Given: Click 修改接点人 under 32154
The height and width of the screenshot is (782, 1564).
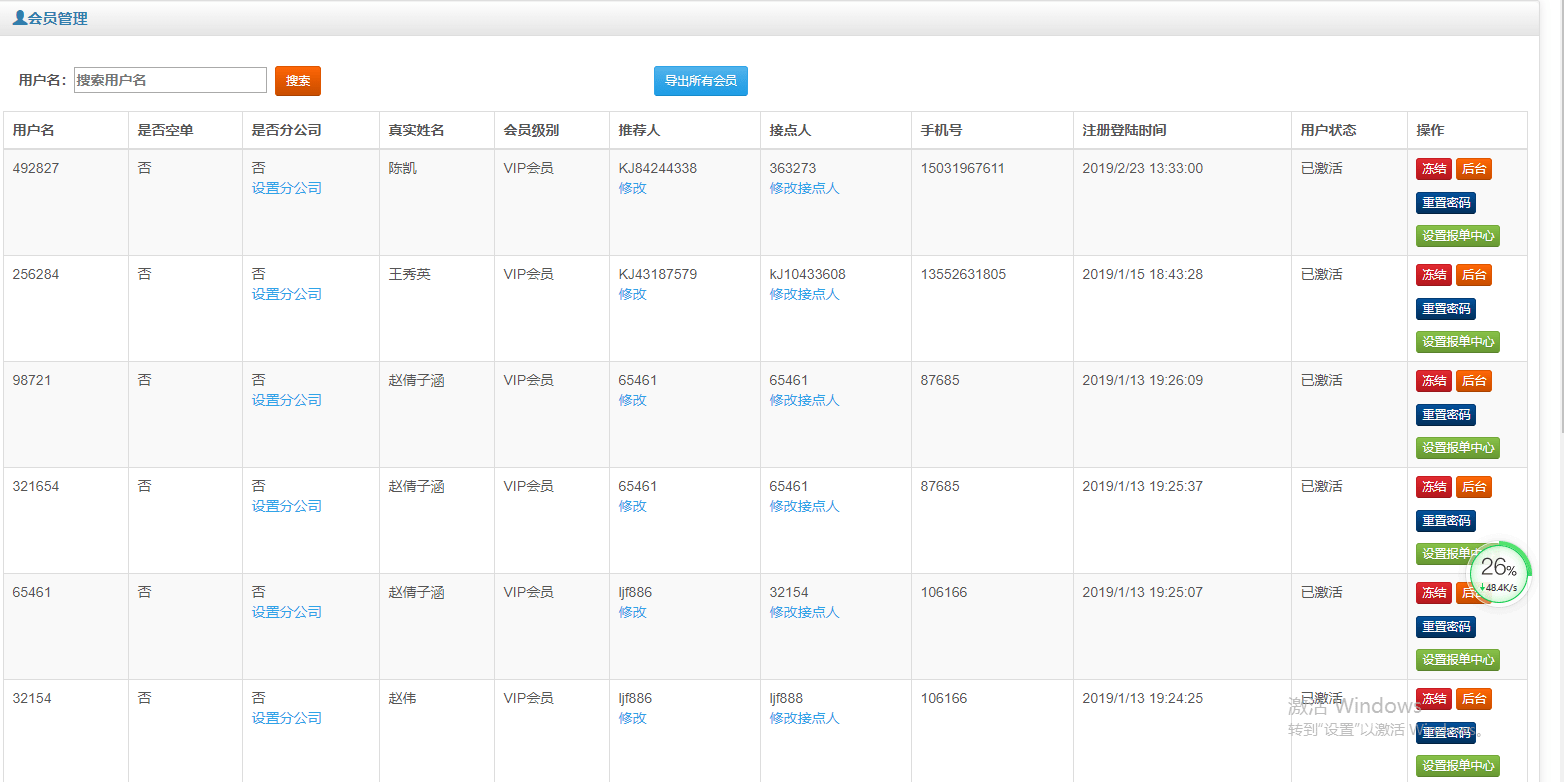Looking at the screenshot, I should coord(804,612).
